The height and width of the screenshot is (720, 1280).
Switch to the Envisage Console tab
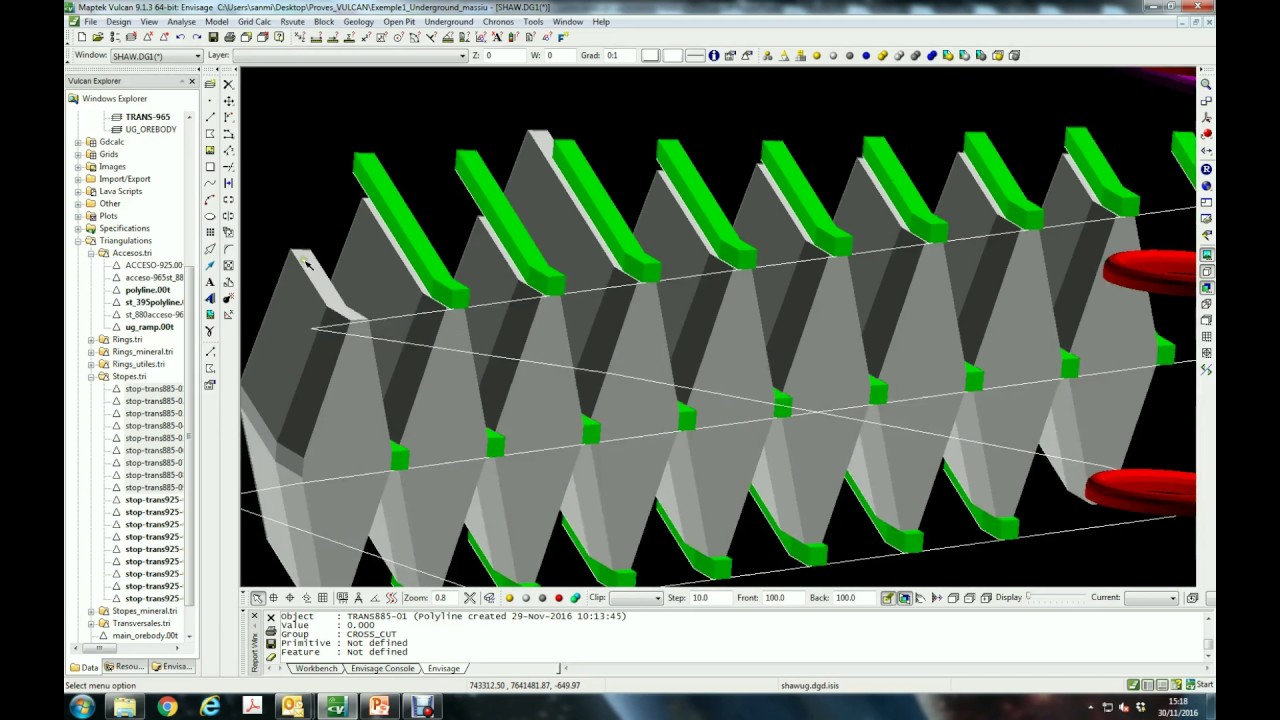[382, 668]
